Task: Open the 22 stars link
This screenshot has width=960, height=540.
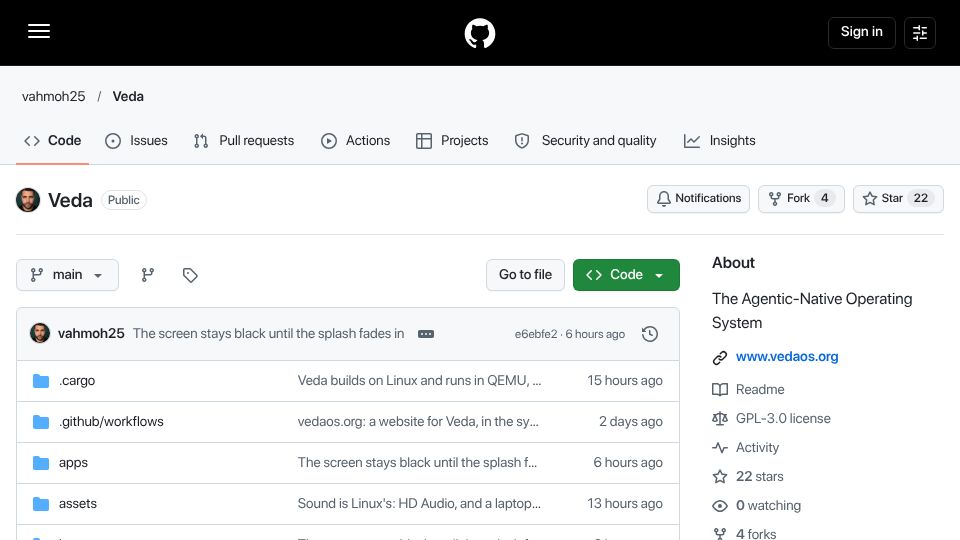Action: point(759,476)
